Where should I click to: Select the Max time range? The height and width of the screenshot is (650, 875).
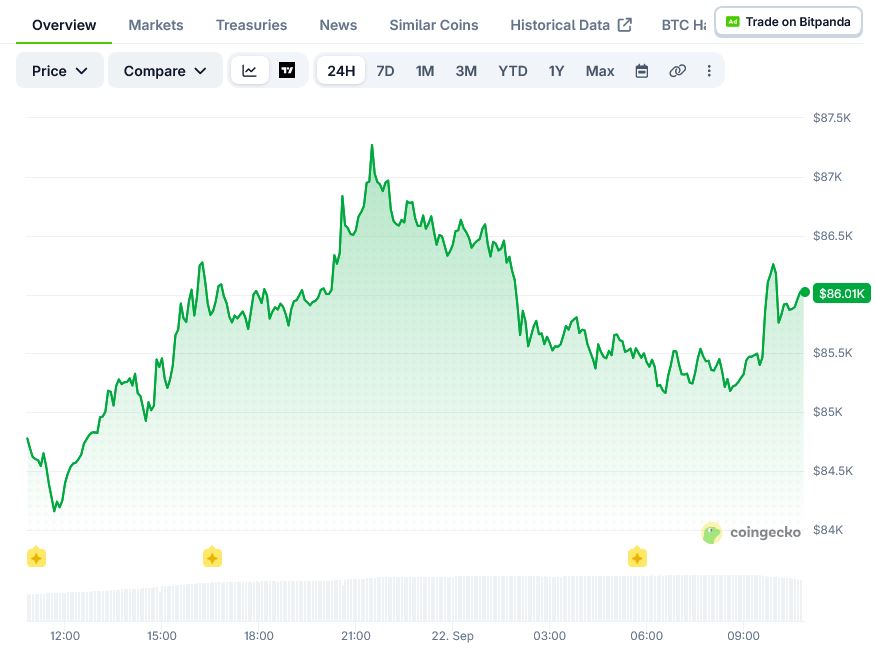[x=600, y=71]
